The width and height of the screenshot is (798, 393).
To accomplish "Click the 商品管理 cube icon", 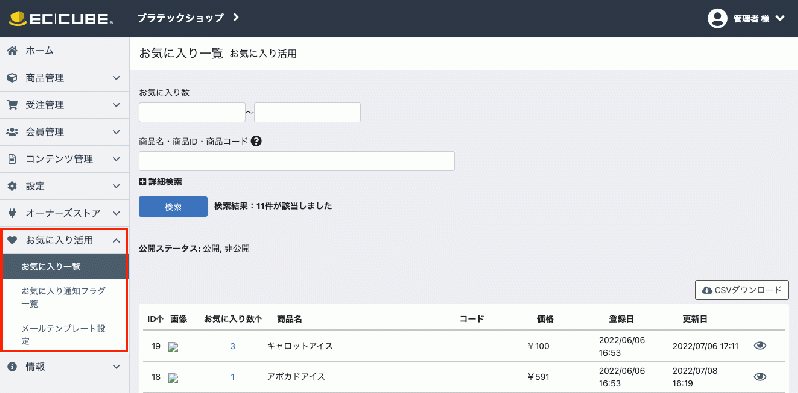I will click(13, 78).
